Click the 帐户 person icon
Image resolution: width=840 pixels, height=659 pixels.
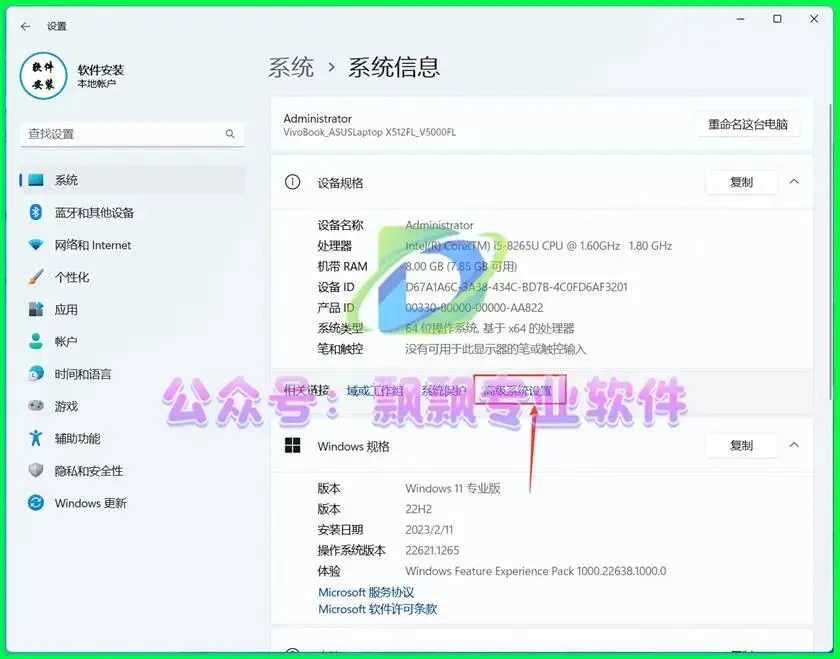[x=36, y=341]
